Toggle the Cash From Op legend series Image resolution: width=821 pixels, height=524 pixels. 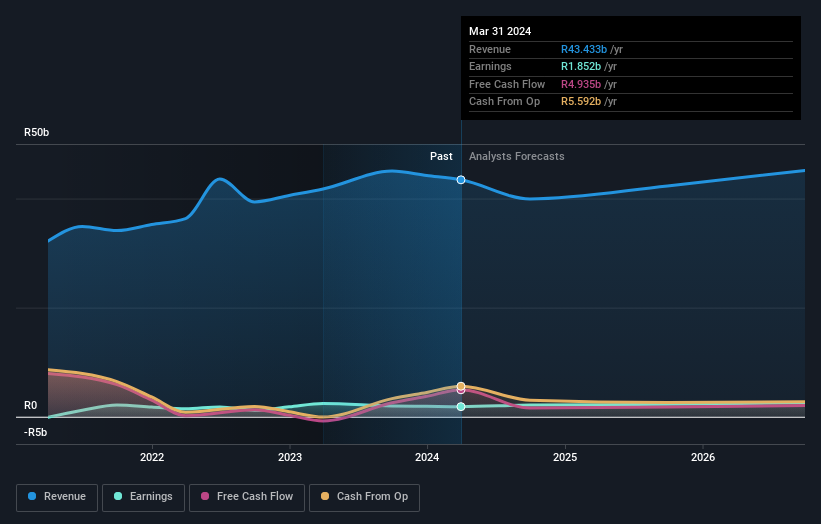coord(364,497)
